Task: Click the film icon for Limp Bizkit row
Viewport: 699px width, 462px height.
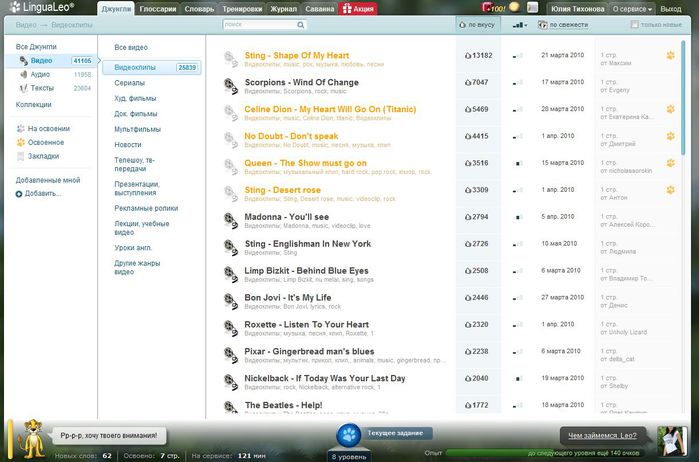Action: 230,274
